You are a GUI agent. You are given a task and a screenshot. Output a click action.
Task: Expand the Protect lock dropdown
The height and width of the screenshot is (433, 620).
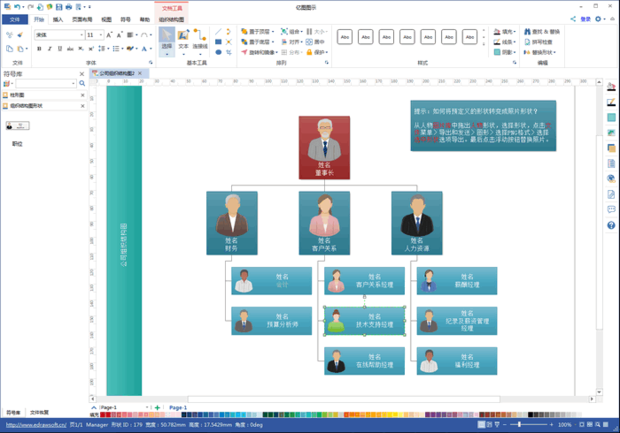click(327, 52)
